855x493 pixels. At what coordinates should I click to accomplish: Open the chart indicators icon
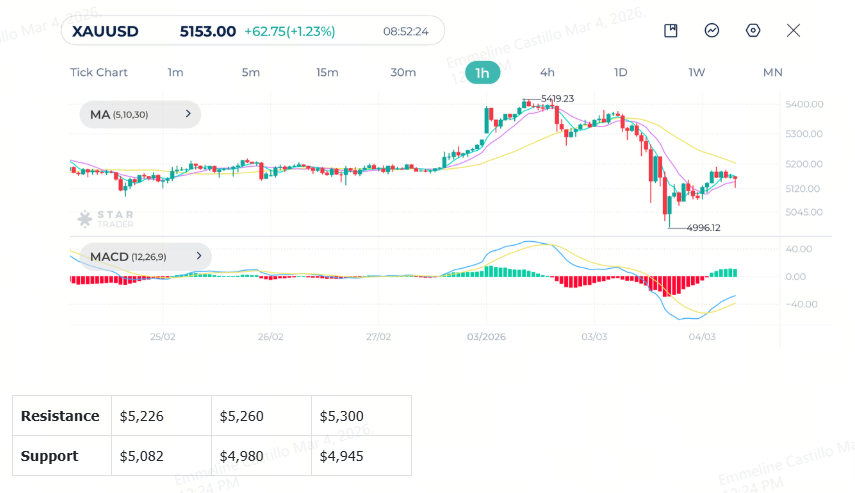(x=712, y=31)
